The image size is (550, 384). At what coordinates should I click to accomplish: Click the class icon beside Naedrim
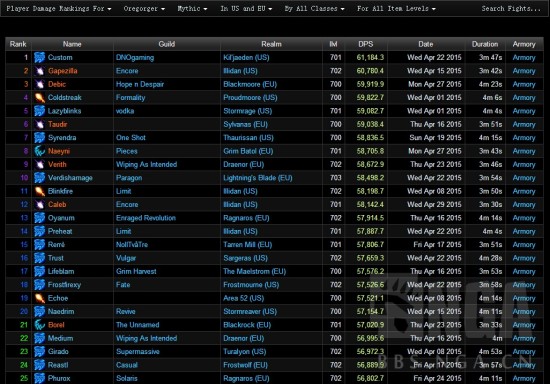40,311
